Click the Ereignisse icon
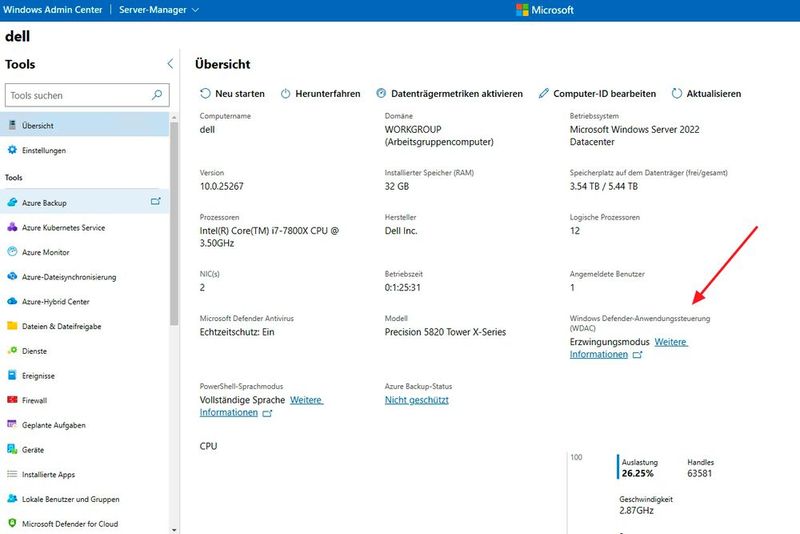Viewport: 800px width, 534px height. (12, 375)
